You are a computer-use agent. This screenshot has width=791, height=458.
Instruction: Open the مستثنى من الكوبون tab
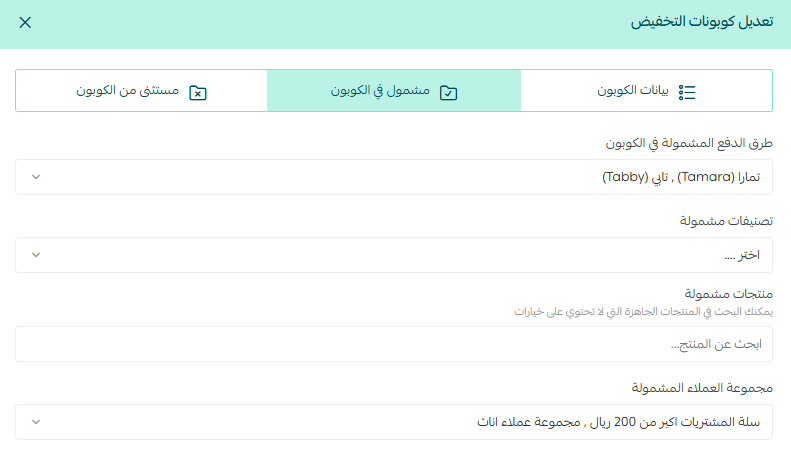141,91
